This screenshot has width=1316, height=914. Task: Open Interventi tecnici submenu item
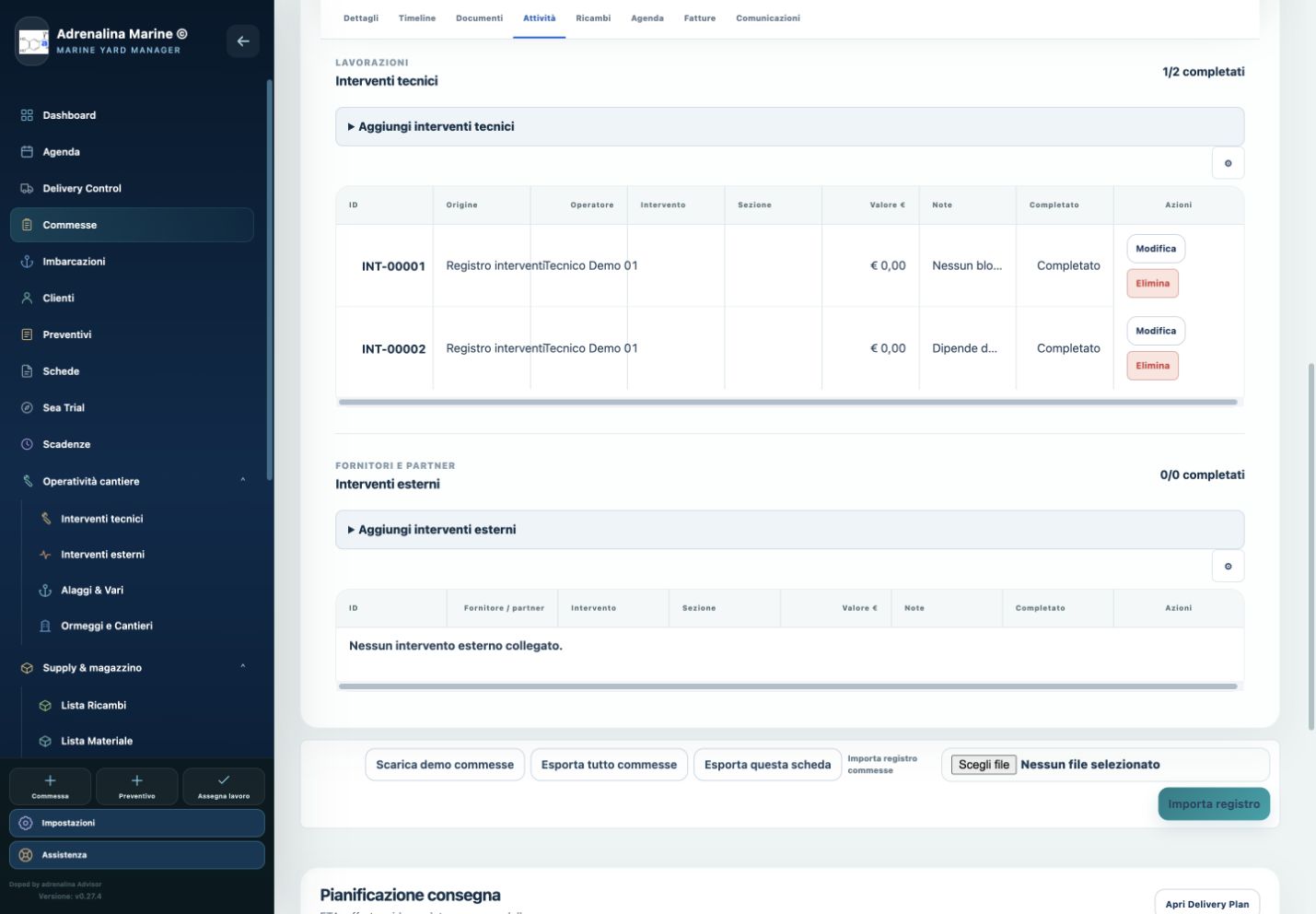(141, 519)
